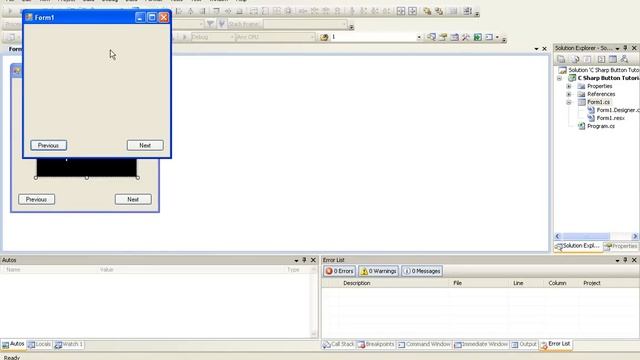Image resolution: width=640 pixels, height=360 pixels.
Task: Pin the Solution Explorer panel
Action: click(625, 48)
